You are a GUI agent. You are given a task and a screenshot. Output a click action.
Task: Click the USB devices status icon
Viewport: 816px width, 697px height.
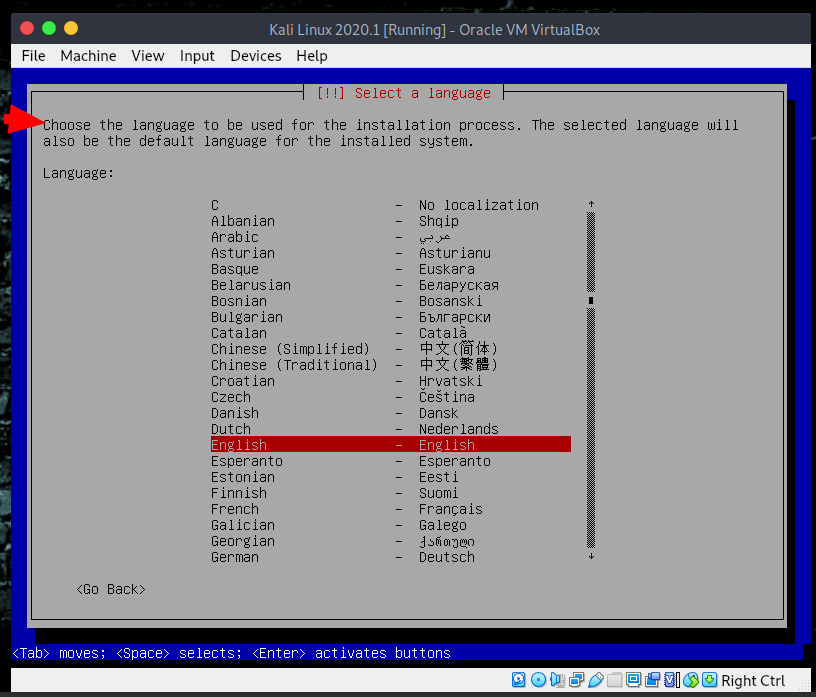(x=595, y=680)
